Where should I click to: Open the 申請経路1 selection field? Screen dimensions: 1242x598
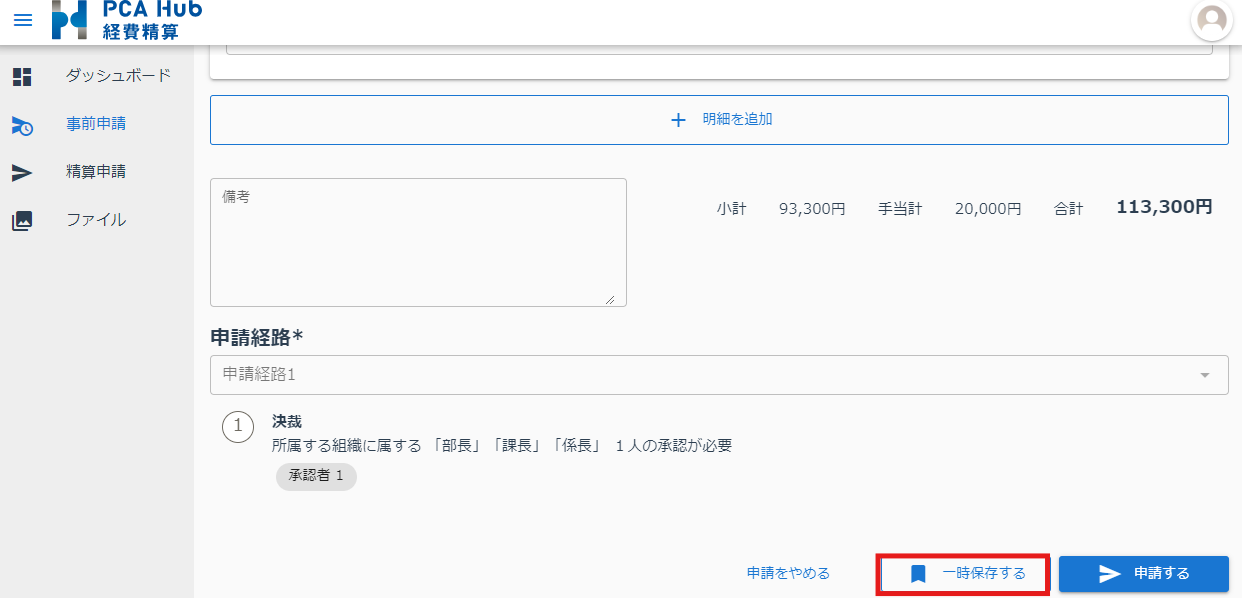pos(700,374)
